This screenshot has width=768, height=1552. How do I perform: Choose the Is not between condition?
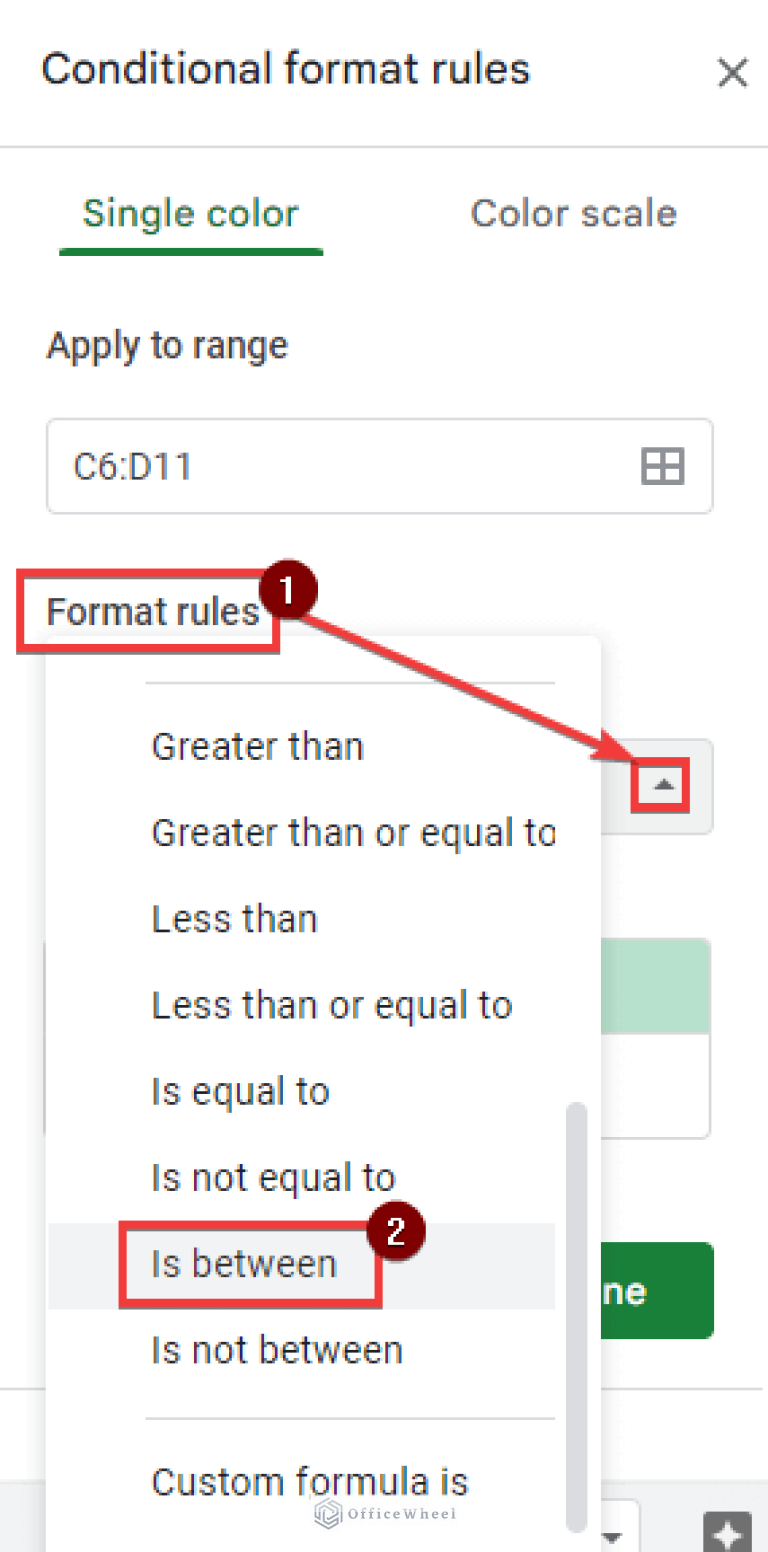point(275,1348)
